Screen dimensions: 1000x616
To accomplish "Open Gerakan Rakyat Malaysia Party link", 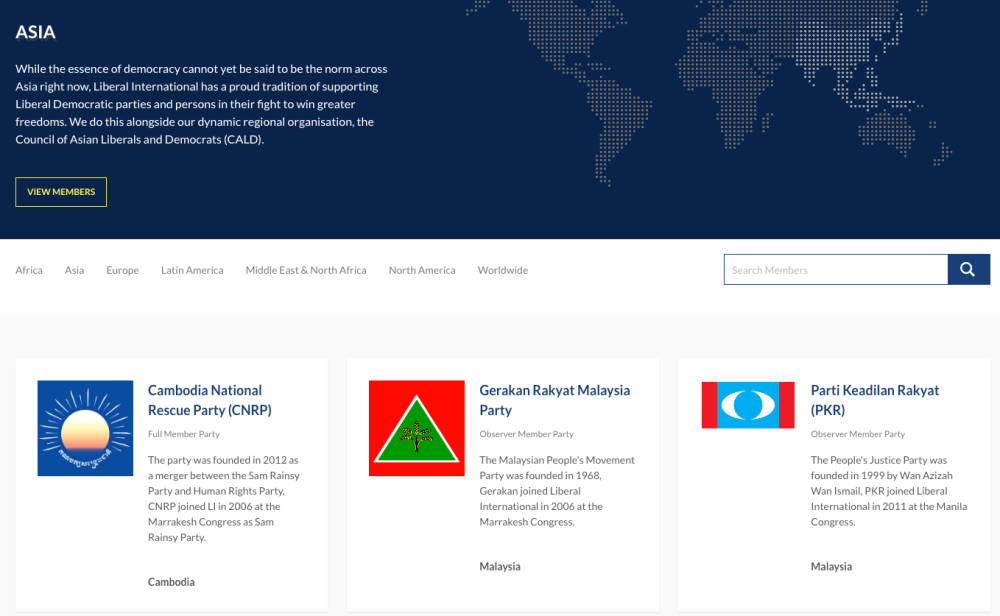I will click(554, 399).
